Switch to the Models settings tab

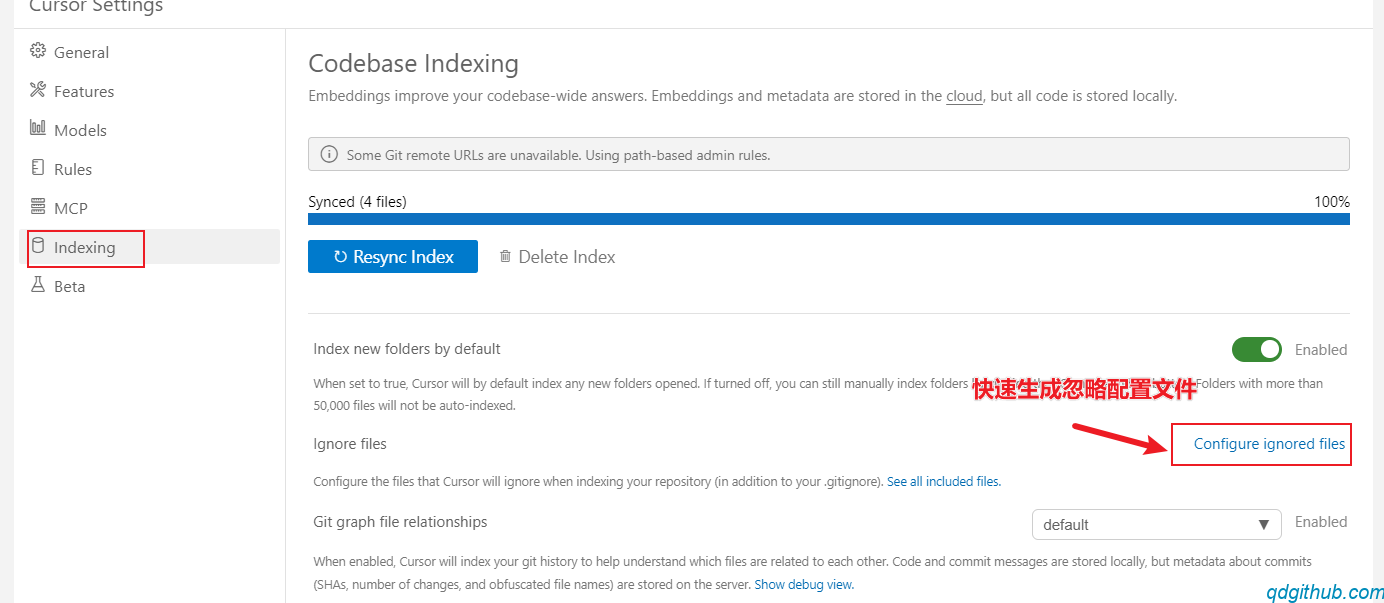tap(149, 130)
